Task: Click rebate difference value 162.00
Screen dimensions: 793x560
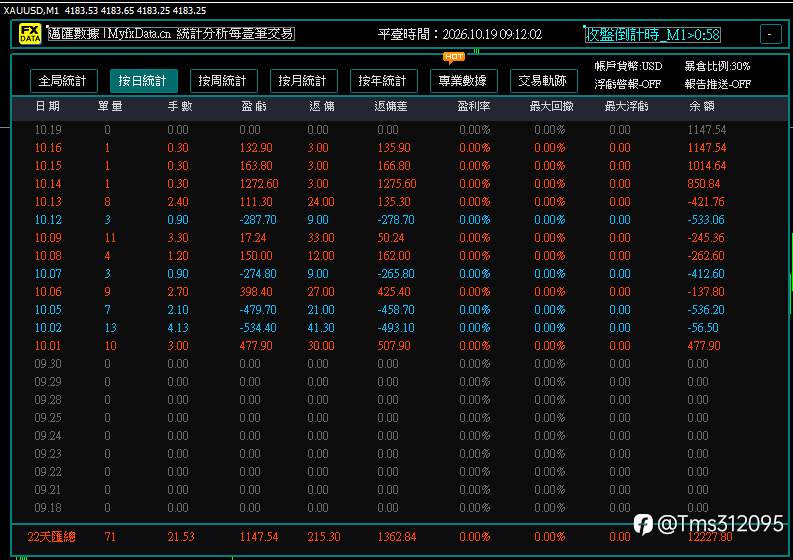Action: tap(393, 256)
